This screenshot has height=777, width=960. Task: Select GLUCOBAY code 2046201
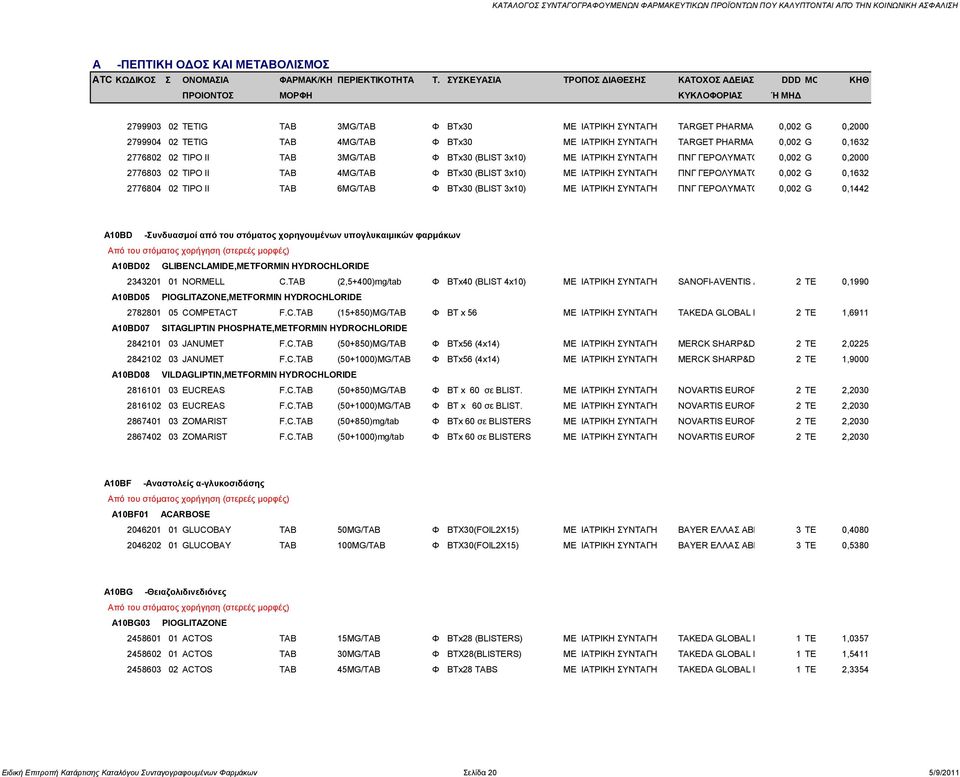[x=144, y=530]
